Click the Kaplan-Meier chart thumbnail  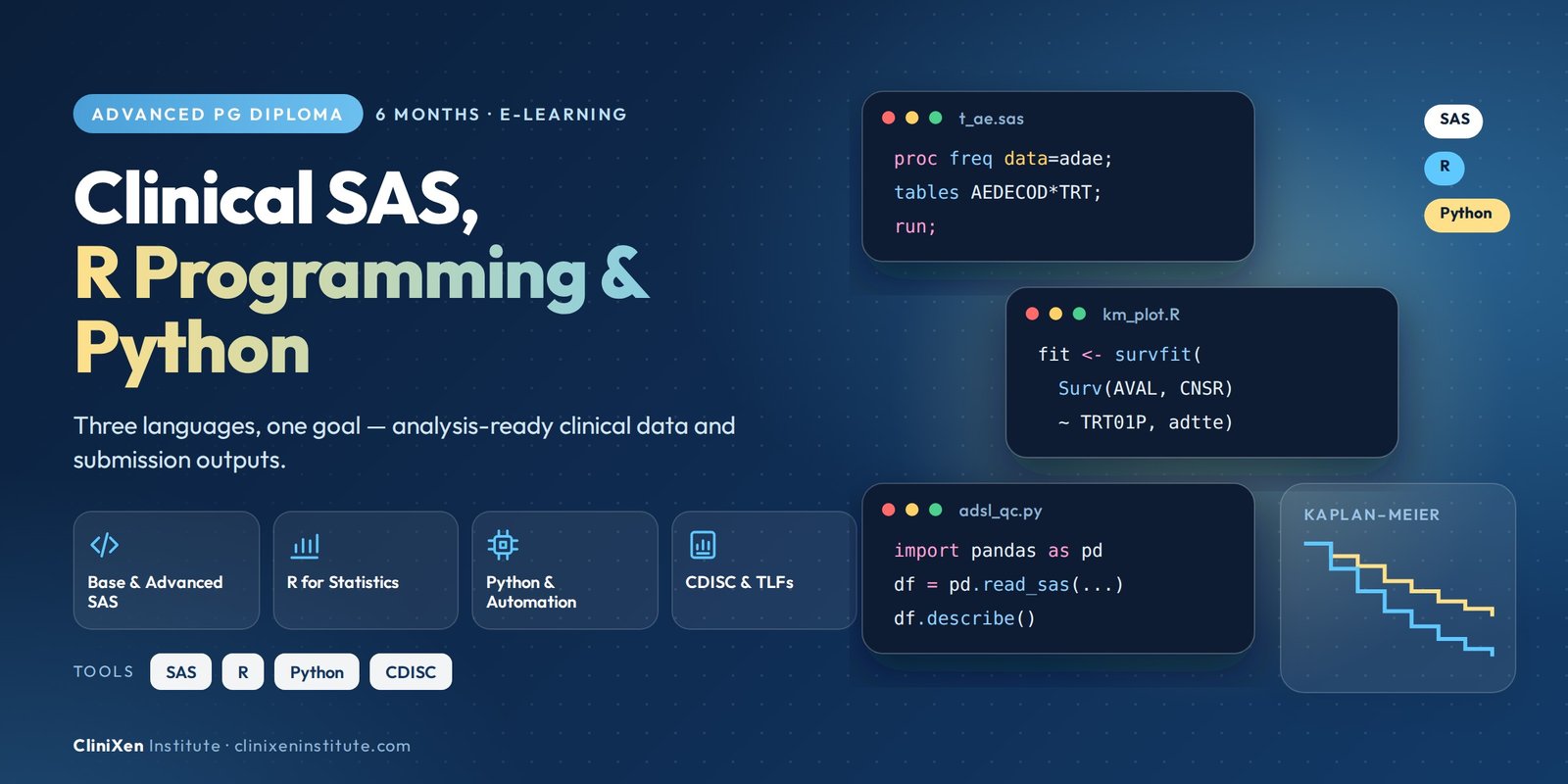(x=1397, y=588)
